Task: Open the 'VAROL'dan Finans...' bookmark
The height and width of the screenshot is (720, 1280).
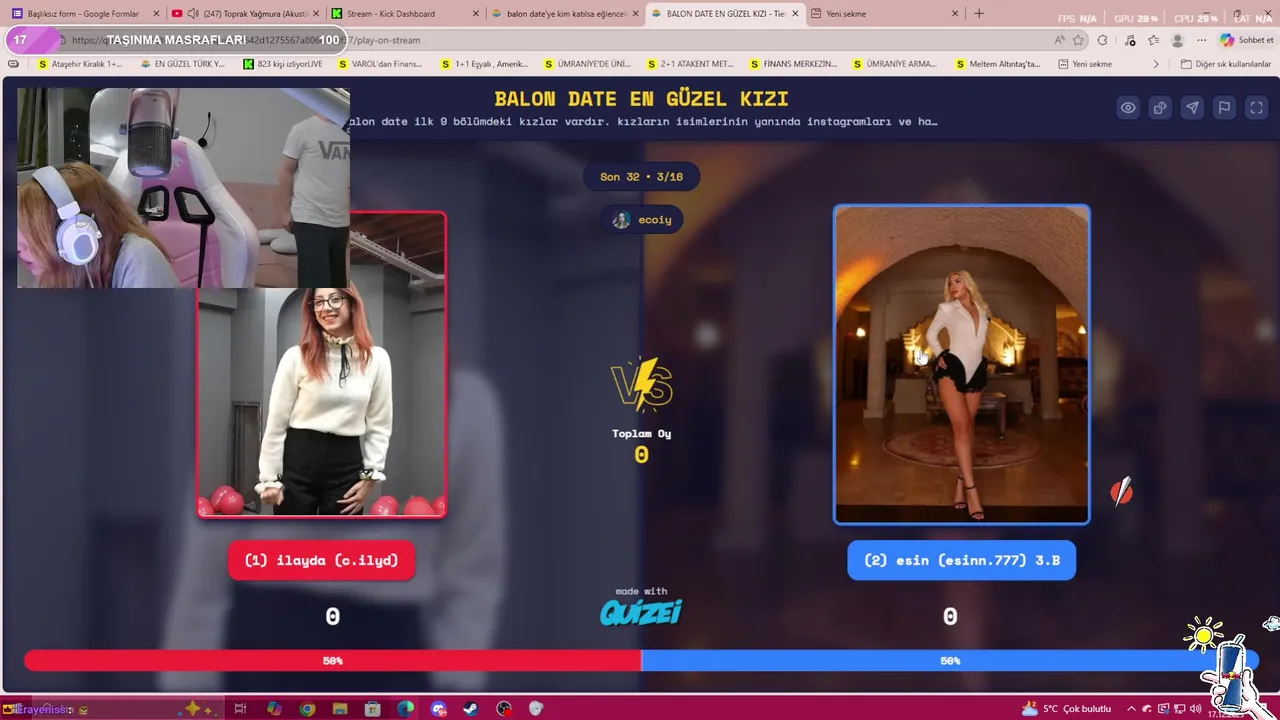Action: [x=380, y=64]
